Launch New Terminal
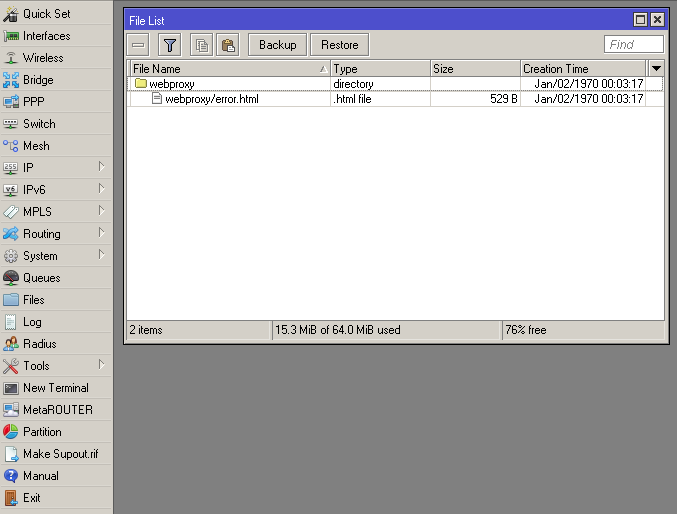Screen dimensions: 677x514 [x=56, y=388]
